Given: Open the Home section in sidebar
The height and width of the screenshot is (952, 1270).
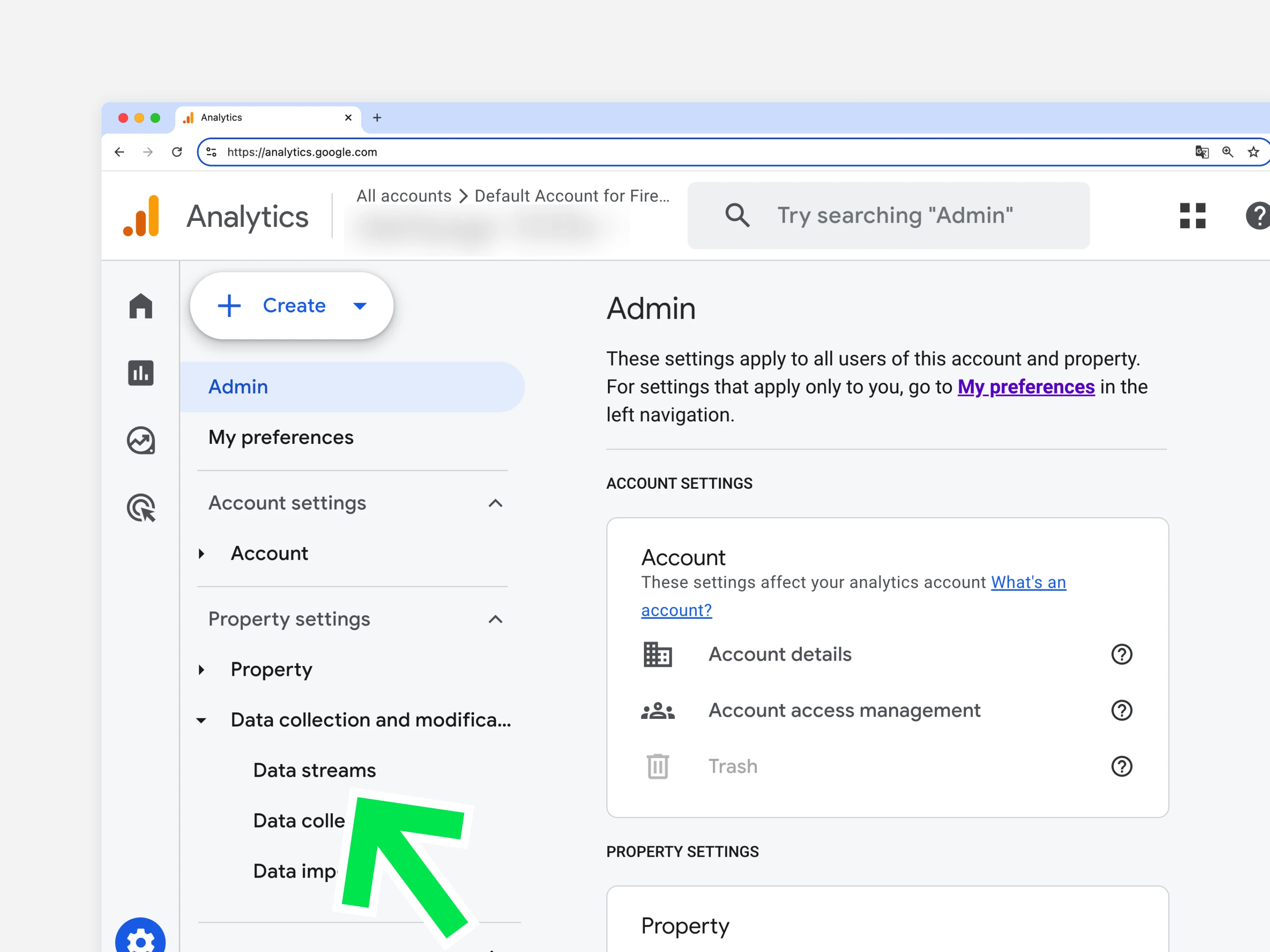Looking at the screenshot, I should [x=141, y=306].
